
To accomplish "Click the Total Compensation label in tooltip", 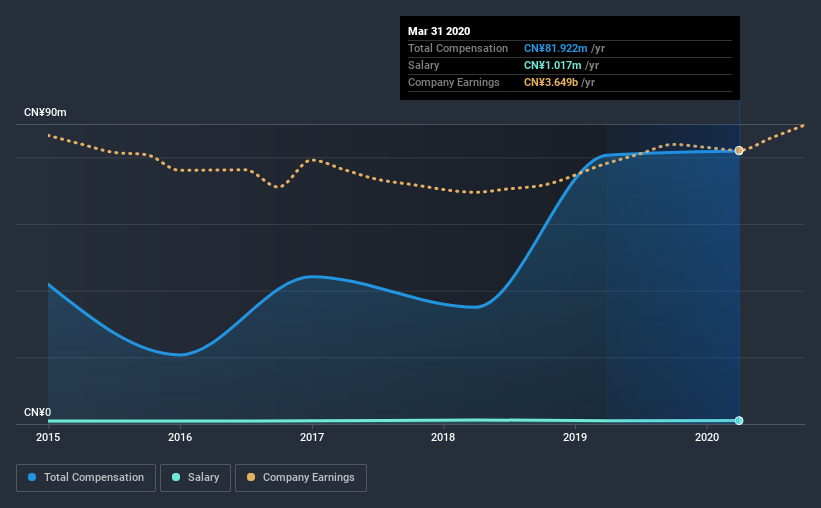I will [458, 48].
